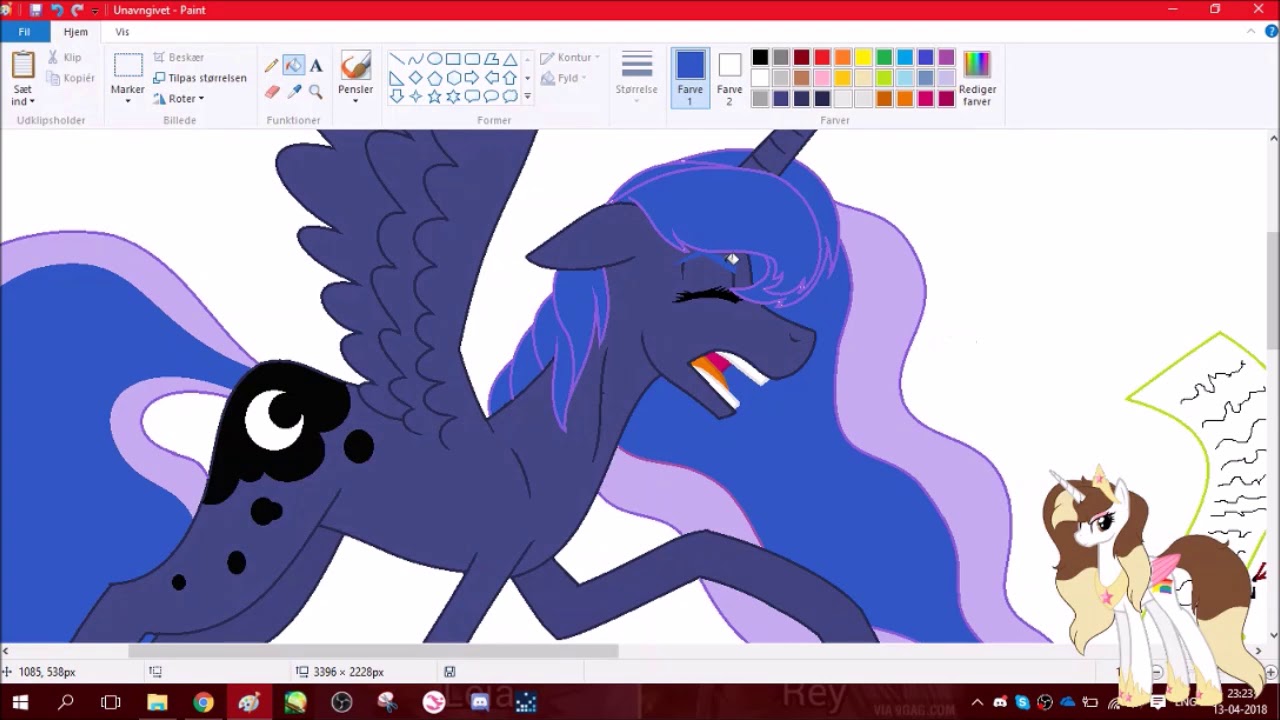Click the horizontal scrollbar thumb
The width and height of the screenshot is (1280, 720).
click(373, 651)
